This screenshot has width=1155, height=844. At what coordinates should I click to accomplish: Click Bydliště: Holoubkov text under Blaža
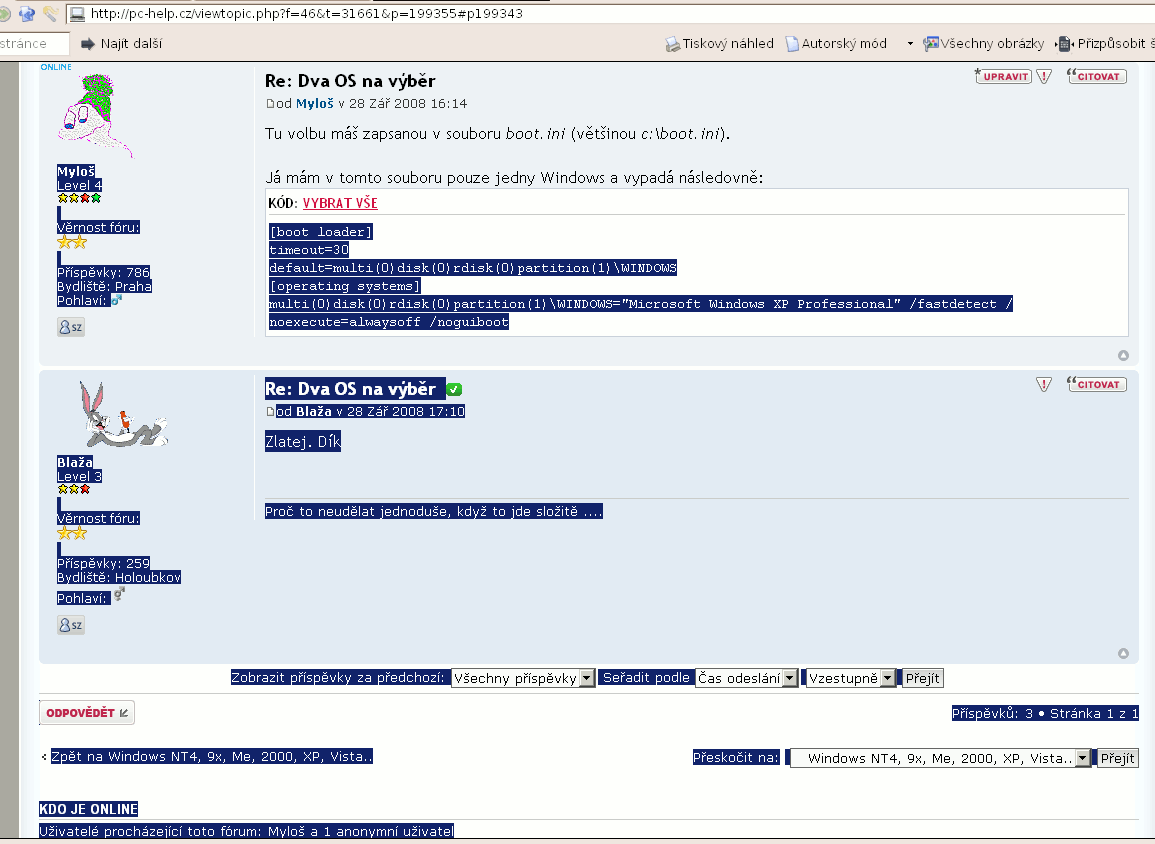119,577
